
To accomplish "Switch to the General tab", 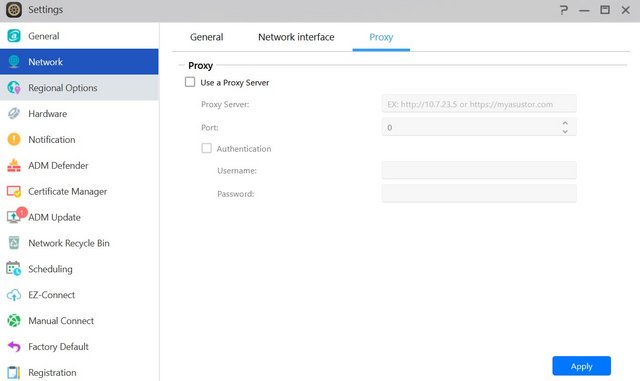I will (x=207, y=37).
